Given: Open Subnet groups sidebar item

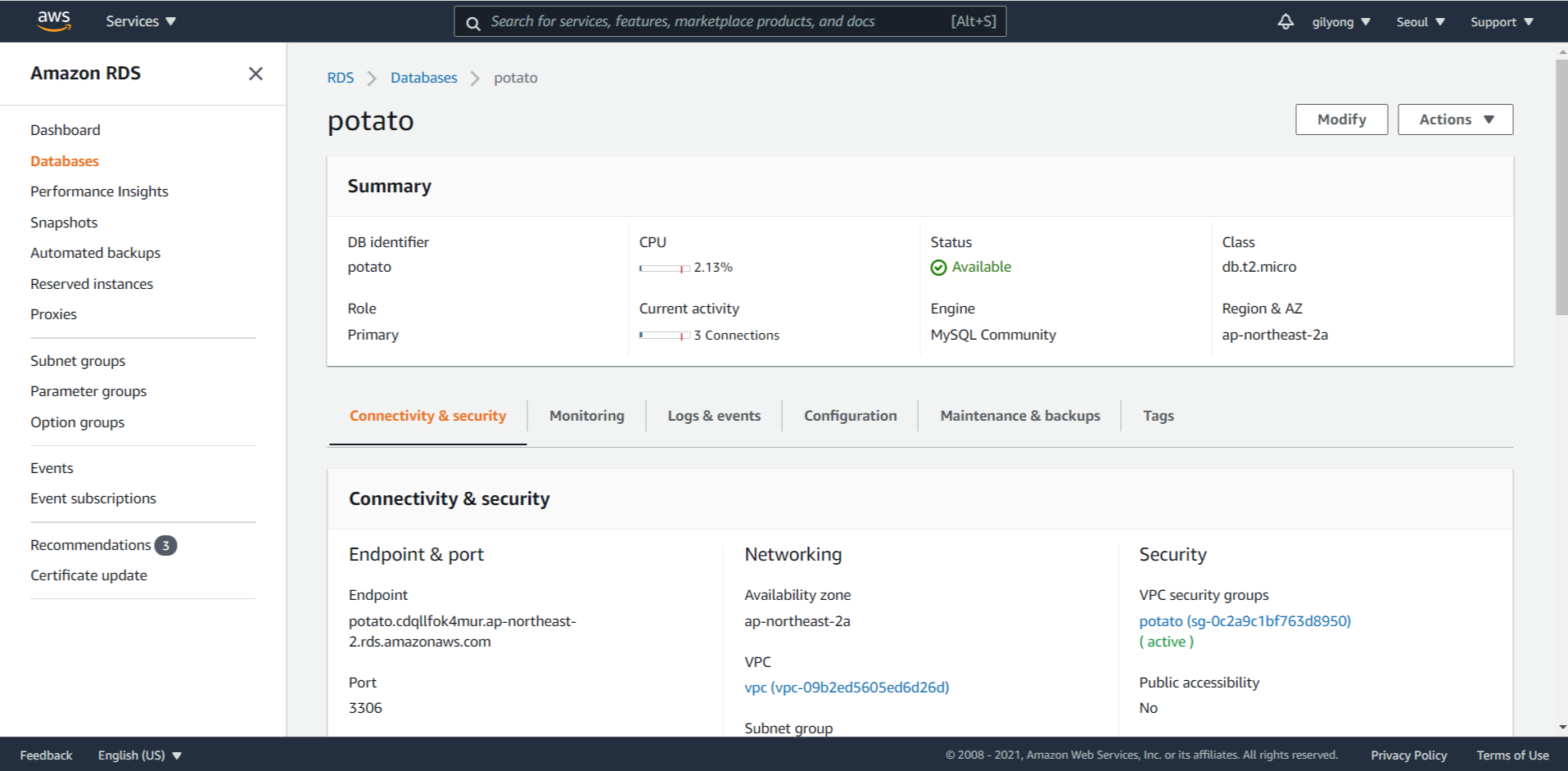Looking at the screenshot, I should coord(78,361).
